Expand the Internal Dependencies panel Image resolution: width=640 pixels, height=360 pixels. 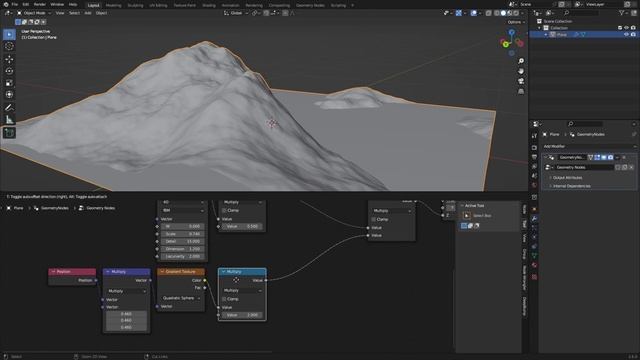[571, 186]
